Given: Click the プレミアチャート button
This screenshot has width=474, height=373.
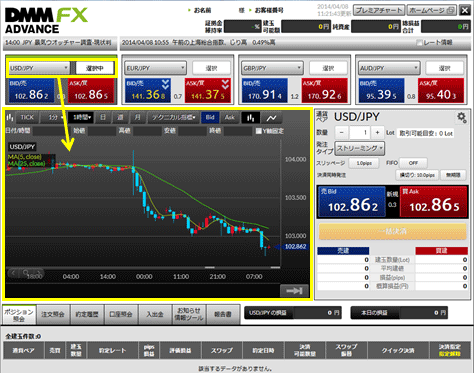Looking at the screenshot, I should (379, 10).
